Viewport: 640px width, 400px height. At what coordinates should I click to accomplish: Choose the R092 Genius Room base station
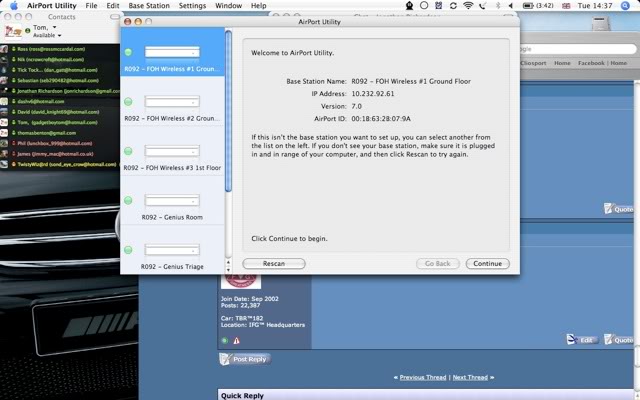click(172, 201)
